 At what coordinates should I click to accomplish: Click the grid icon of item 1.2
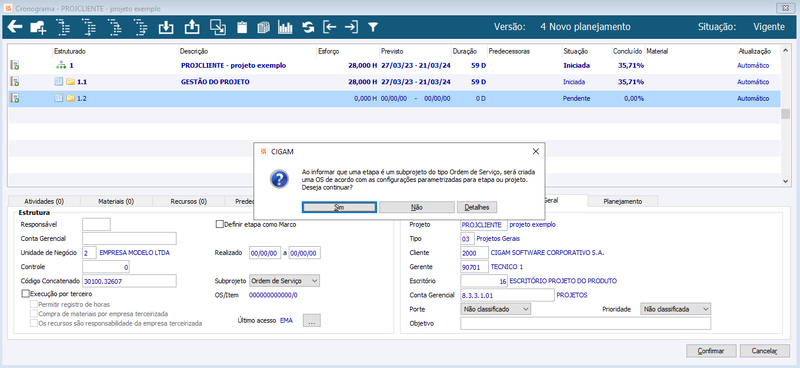click(59, 99)
